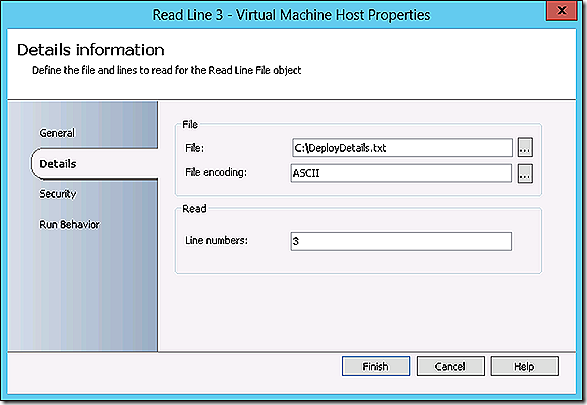Click the 'Line numbers:' label
Viewport: 587px width, 405px height.
(x=216, y=240)
